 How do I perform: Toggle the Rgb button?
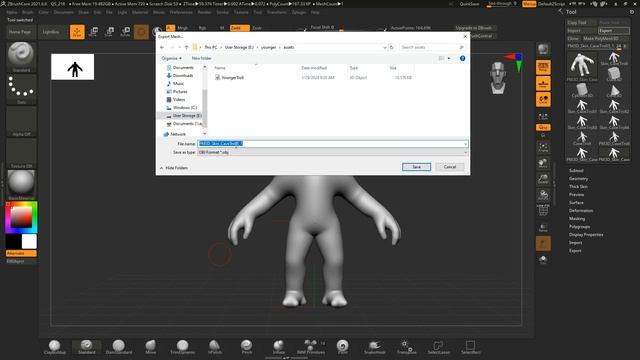click(202, 28)
